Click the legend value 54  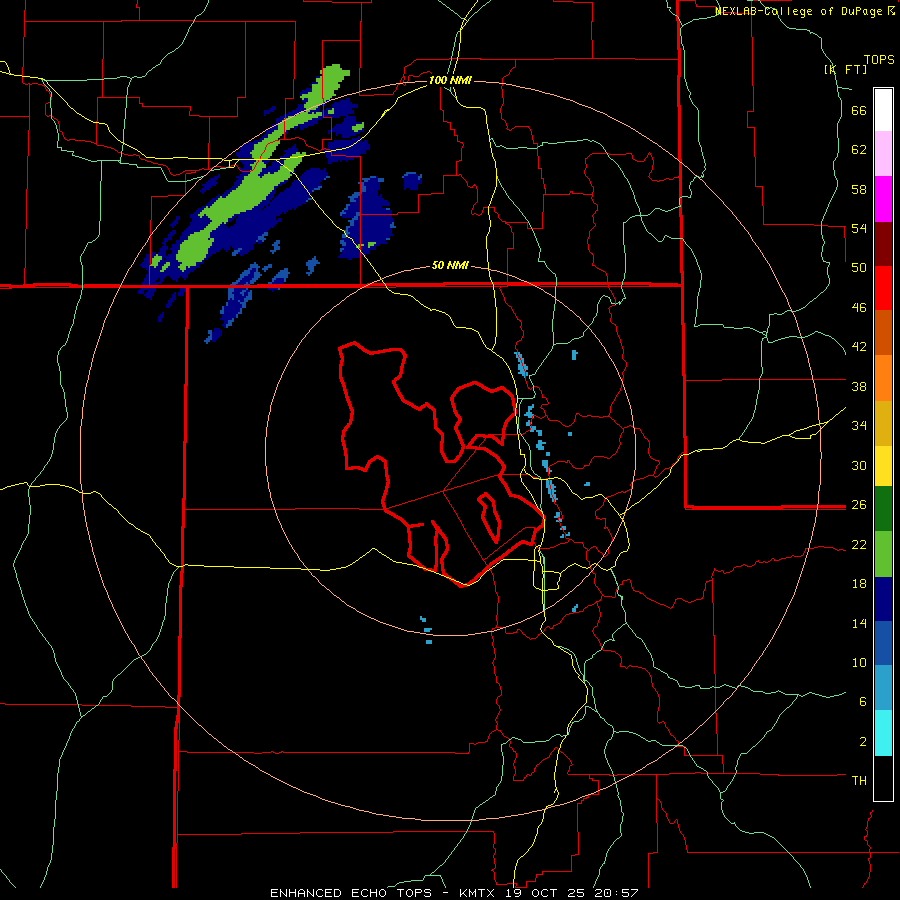859,228
